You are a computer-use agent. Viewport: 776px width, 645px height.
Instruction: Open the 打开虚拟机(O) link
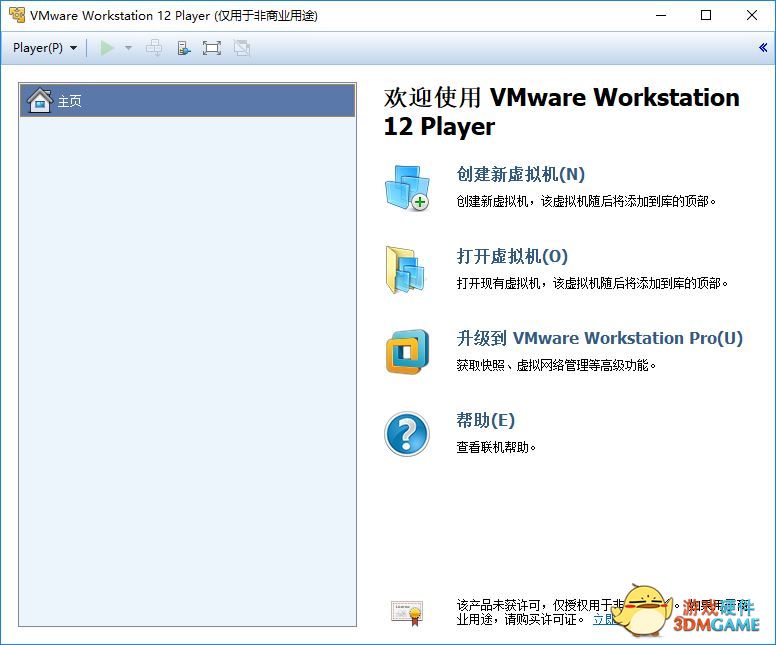(x=512, y=256)
